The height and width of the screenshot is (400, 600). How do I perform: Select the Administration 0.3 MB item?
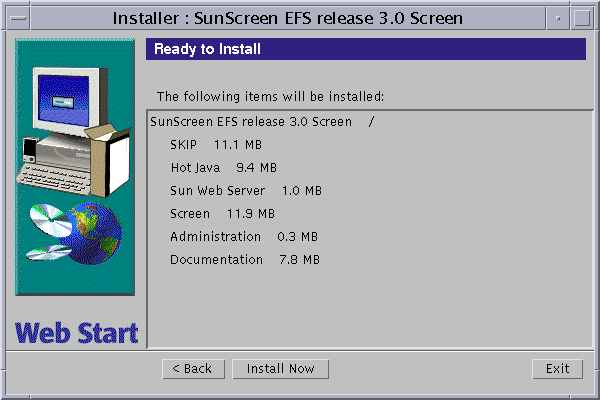click(244, 237)
